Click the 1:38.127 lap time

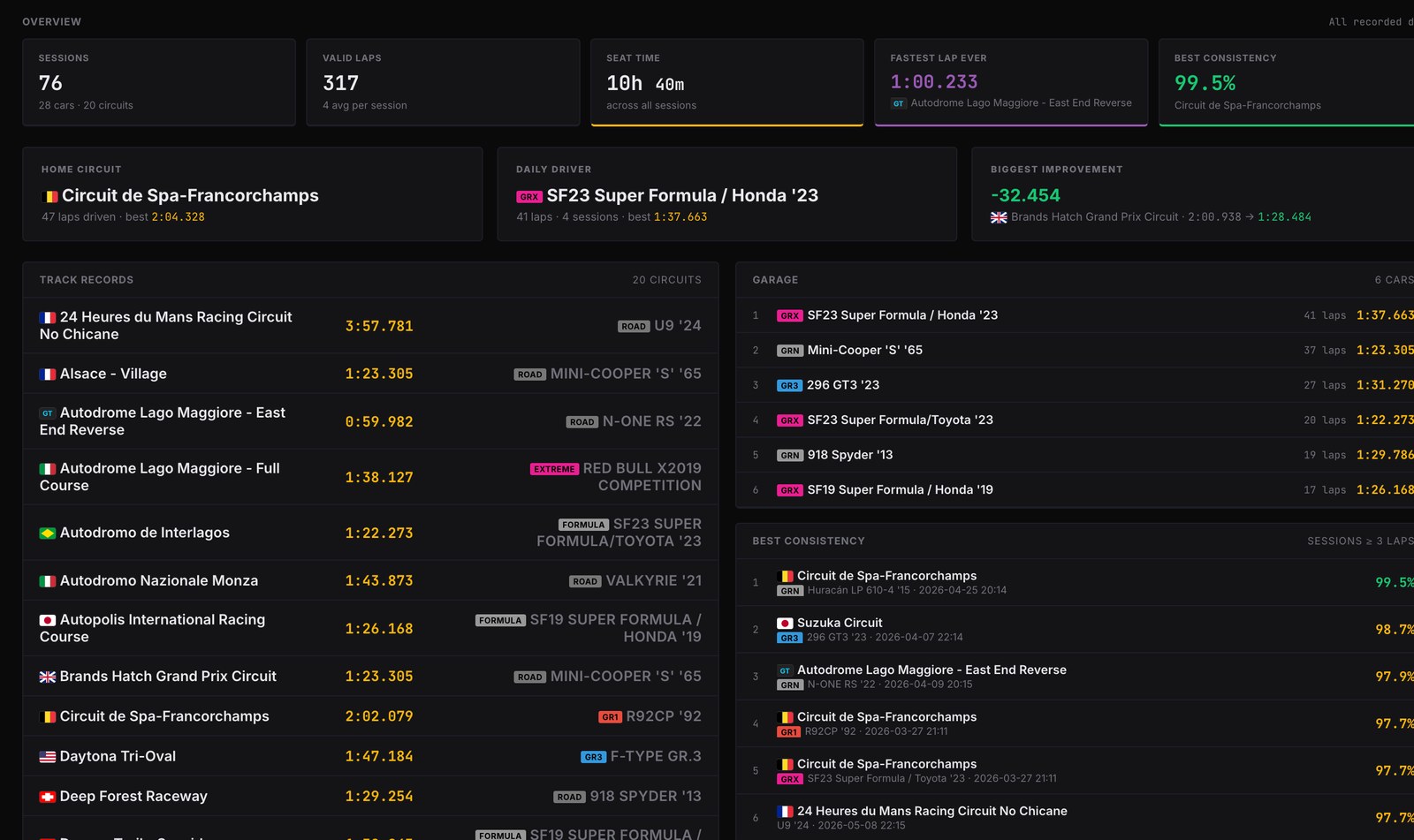[x=379, y=478]
